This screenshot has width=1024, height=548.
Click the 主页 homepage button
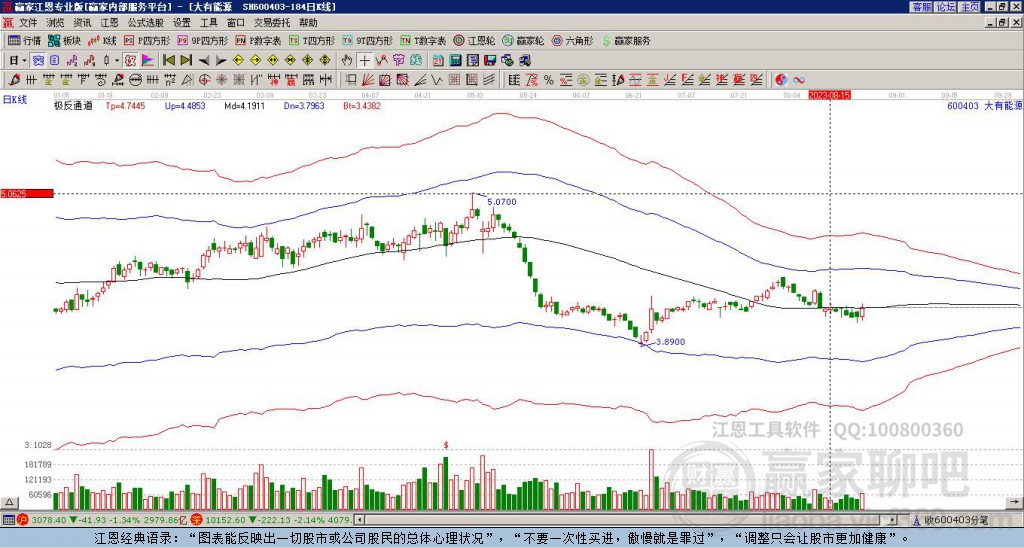pos(970,7)
